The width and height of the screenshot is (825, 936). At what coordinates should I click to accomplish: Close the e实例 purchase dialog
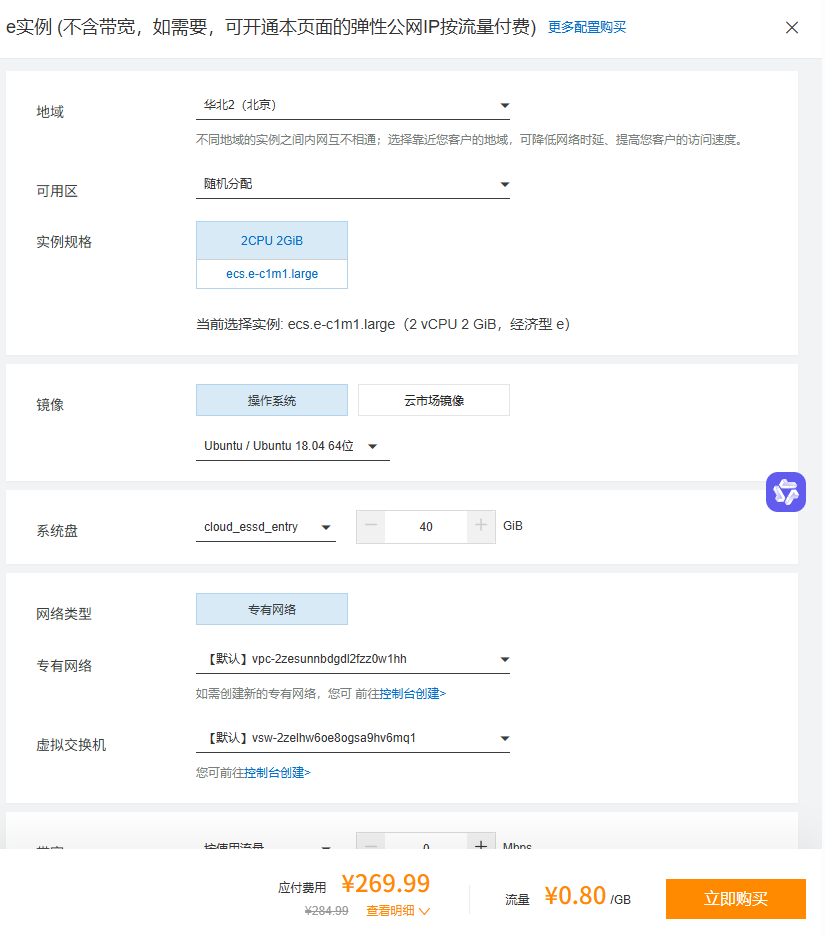[792, 27]
